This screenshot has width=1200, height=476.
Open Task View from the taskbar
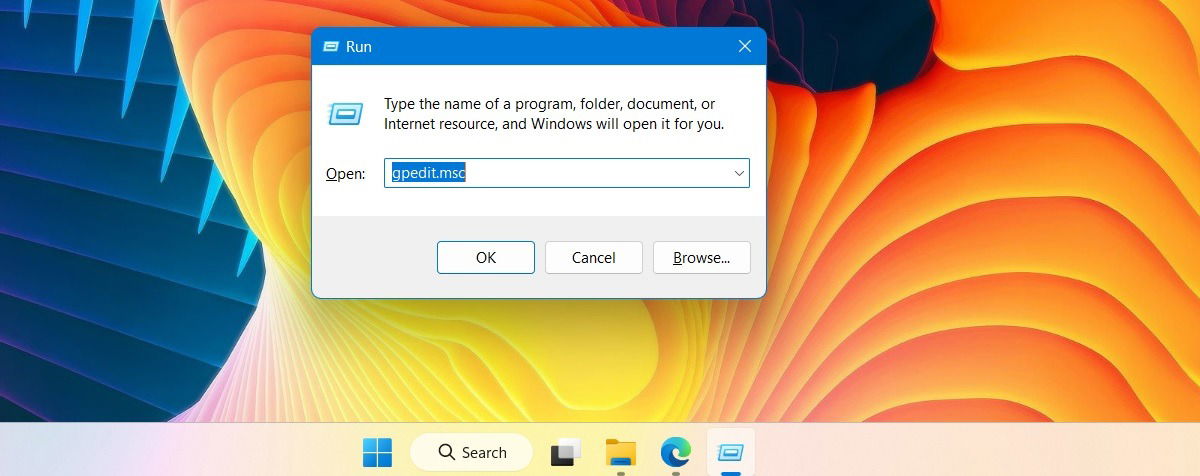(x=565, y=453)
